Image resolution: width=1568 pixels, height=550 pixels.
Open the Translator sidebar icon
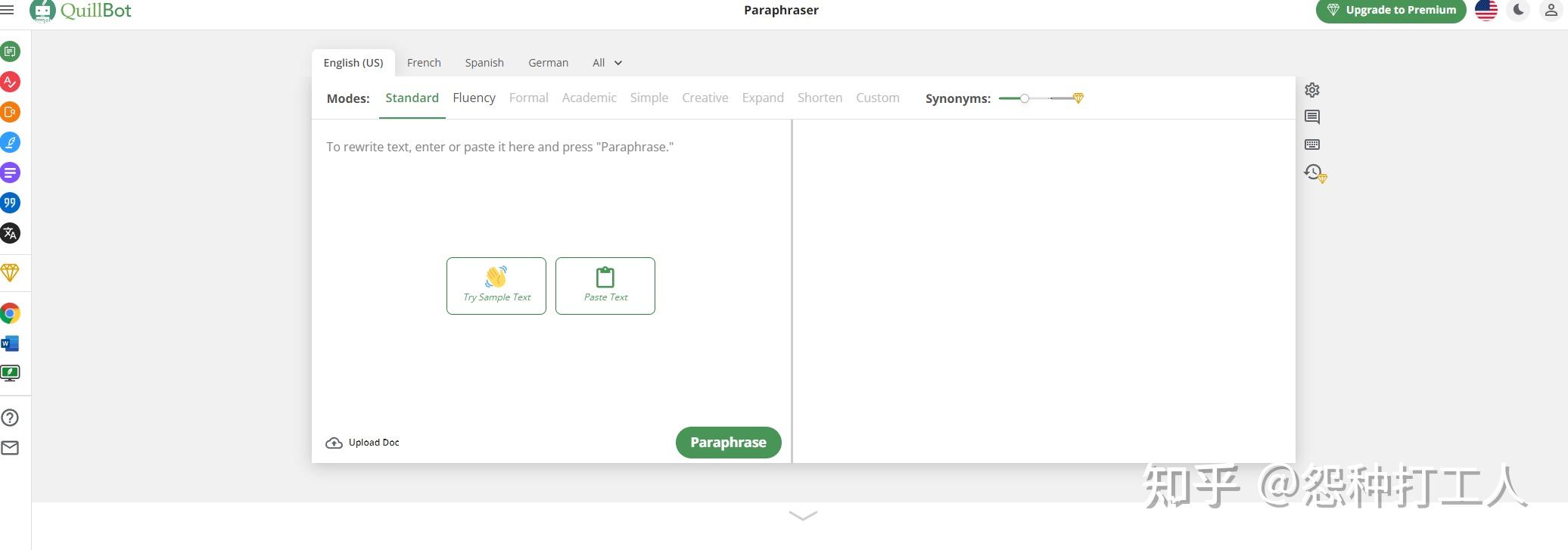click(10, 233)
